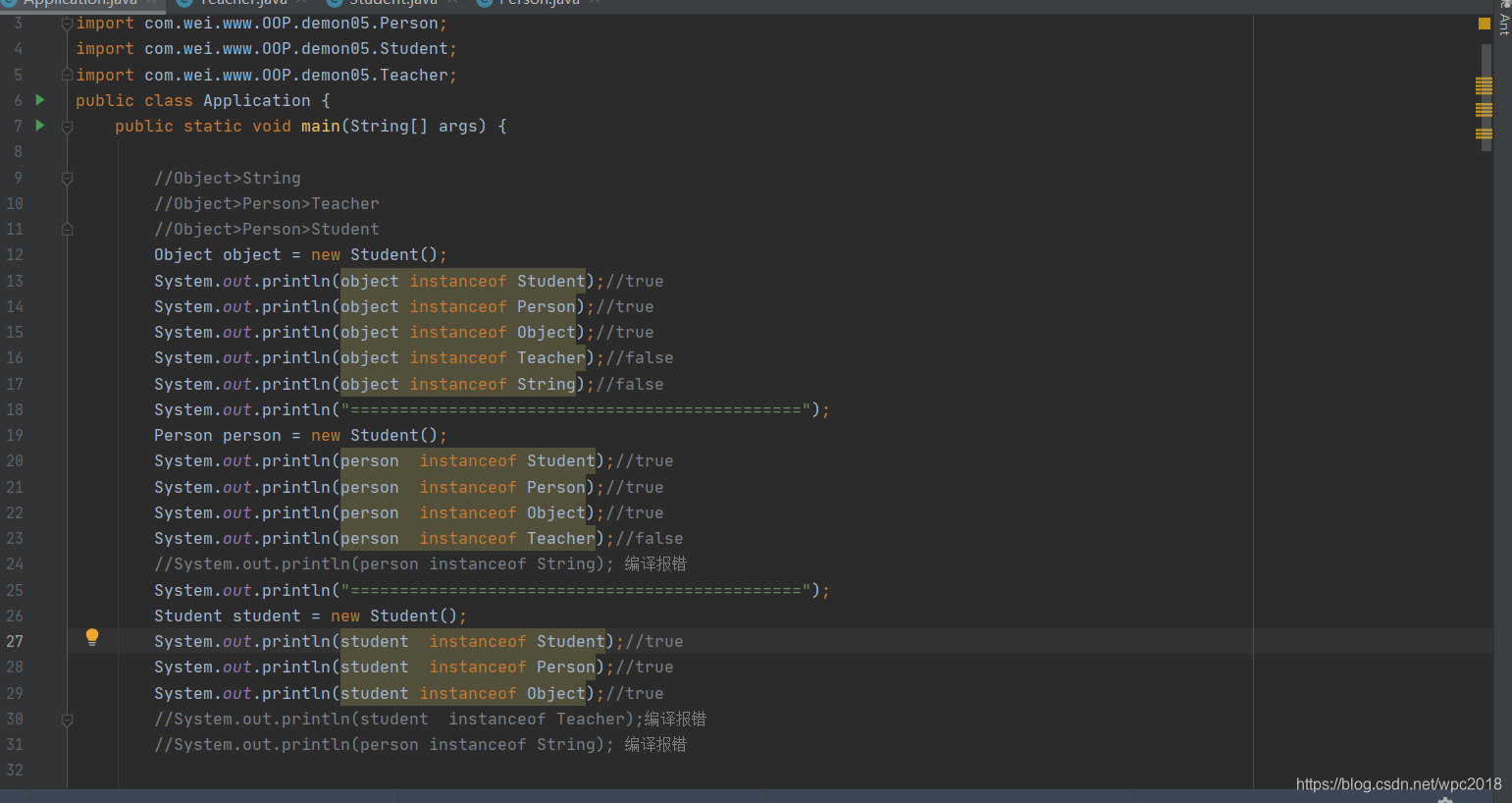Run the main method via gutter arrow
This screenshot has height=803, width=1512.
coord(40,125)
